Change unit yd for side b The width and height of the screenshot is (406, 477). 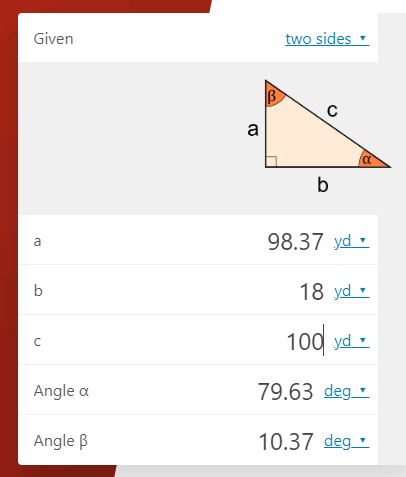[351, 291]
